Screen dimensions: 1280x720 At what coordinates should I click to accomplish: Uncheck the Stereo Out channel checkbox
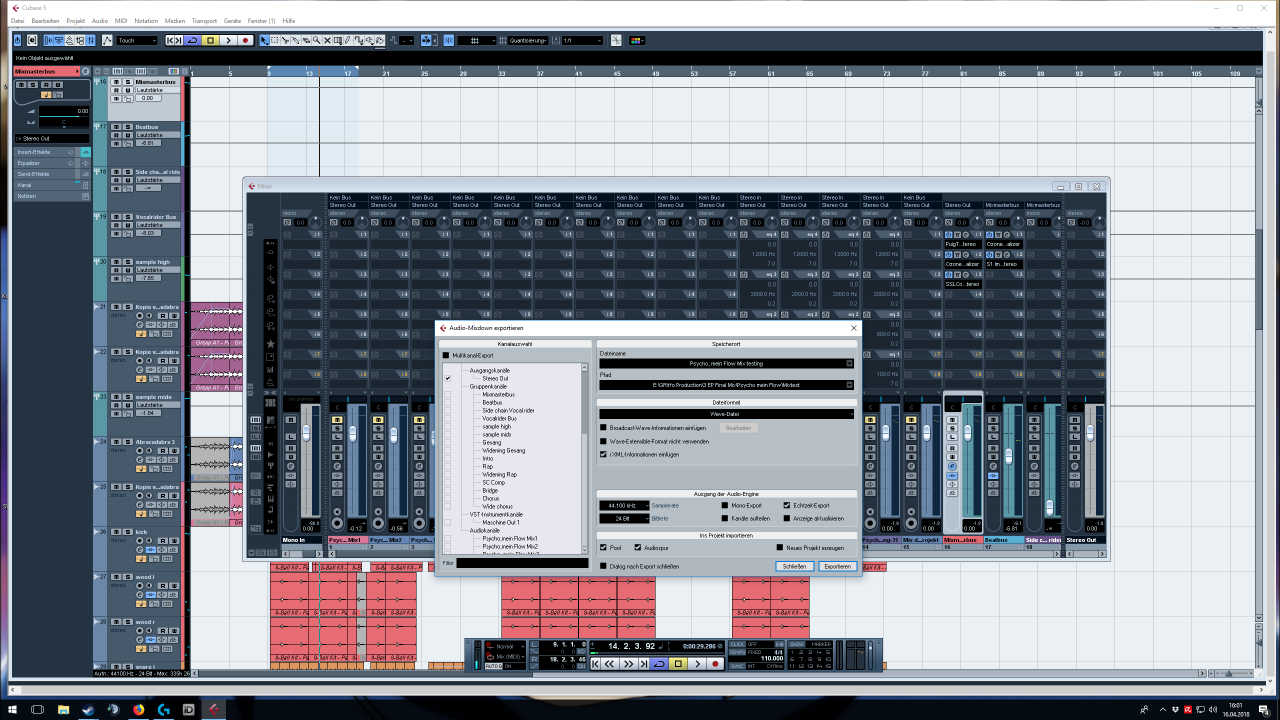point(448,378)
